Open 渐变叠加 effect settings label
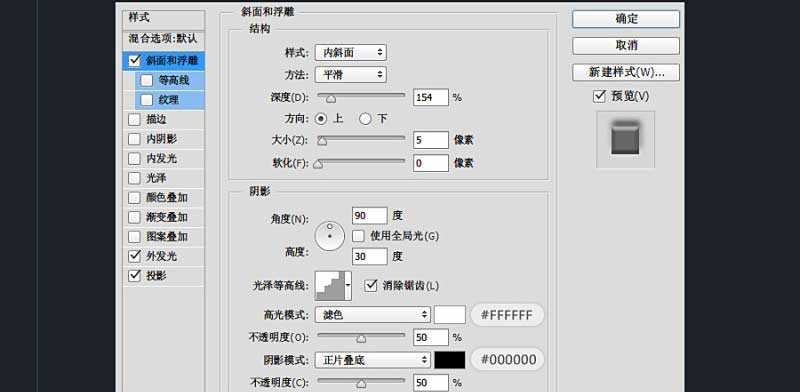Image resolution: width=800 pixels, height=392 pixels. coord(167,217)
